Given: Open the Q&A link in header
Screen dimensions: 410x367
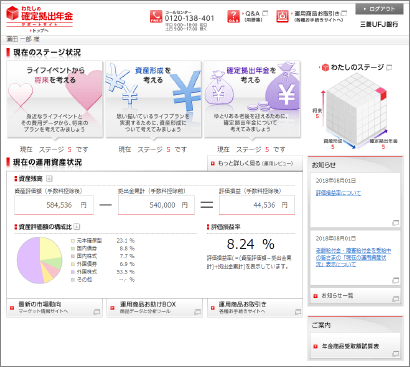Looking at the screenshot, I should 252,14.
